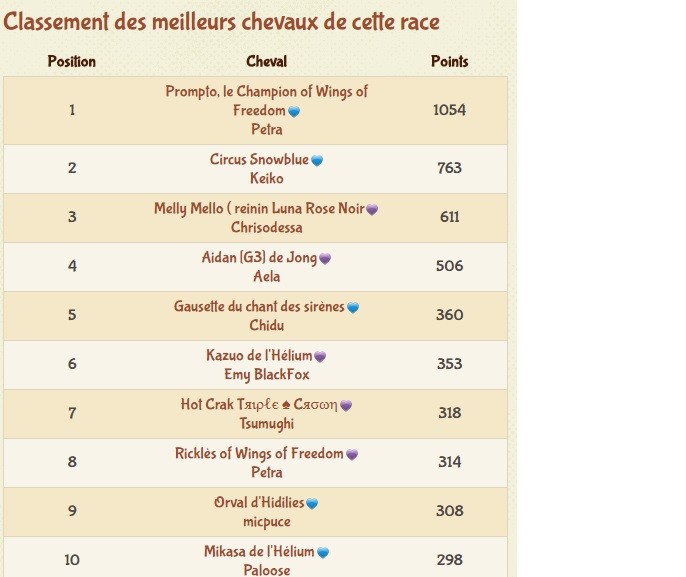Click purple gem icon next to Aidan [G3] de Jong
Viewport: 686px width, 577px height.
point(324,259)
